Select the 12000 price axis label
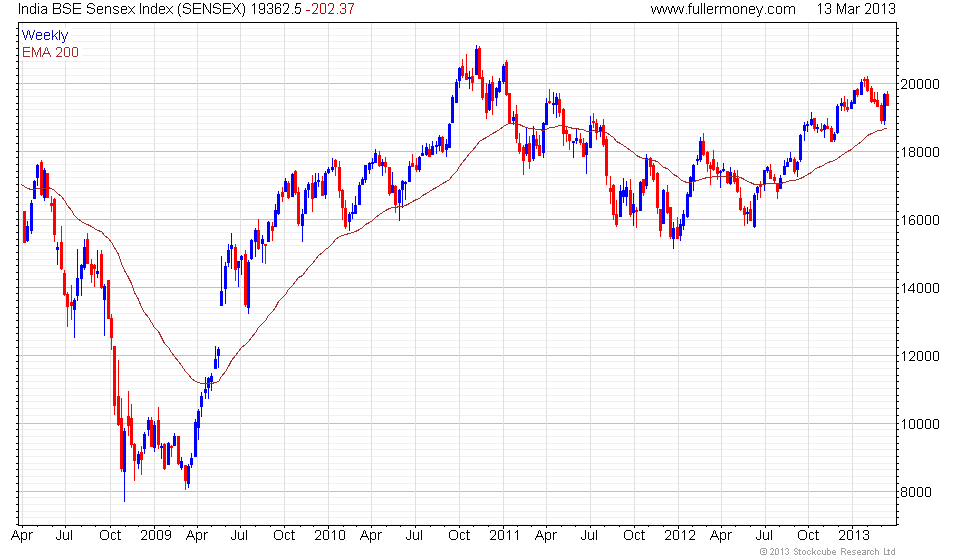 click(919, 357)
